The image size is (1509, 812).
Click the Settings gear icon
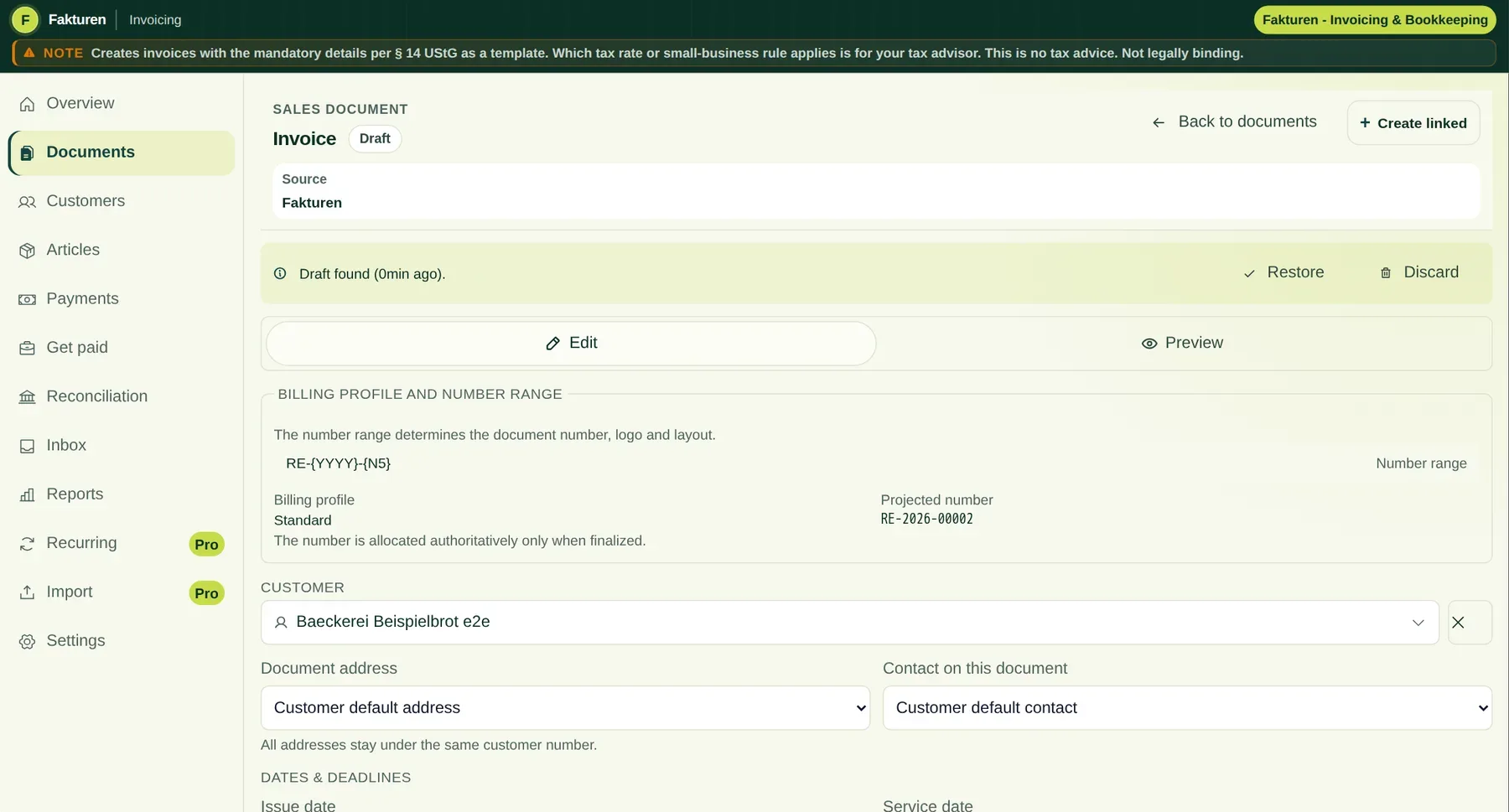27,641
